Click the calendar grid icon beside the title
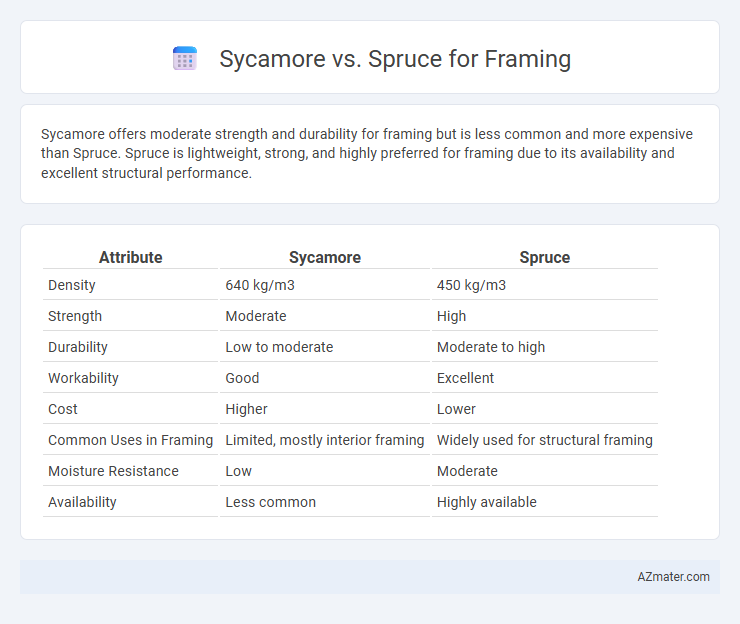Viewport: 740px width, 624px height. point(185,59)
